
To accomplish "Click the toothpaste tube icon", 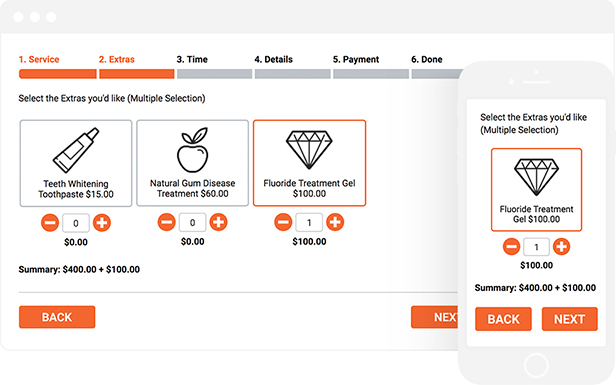I will (x=76, y=150).
